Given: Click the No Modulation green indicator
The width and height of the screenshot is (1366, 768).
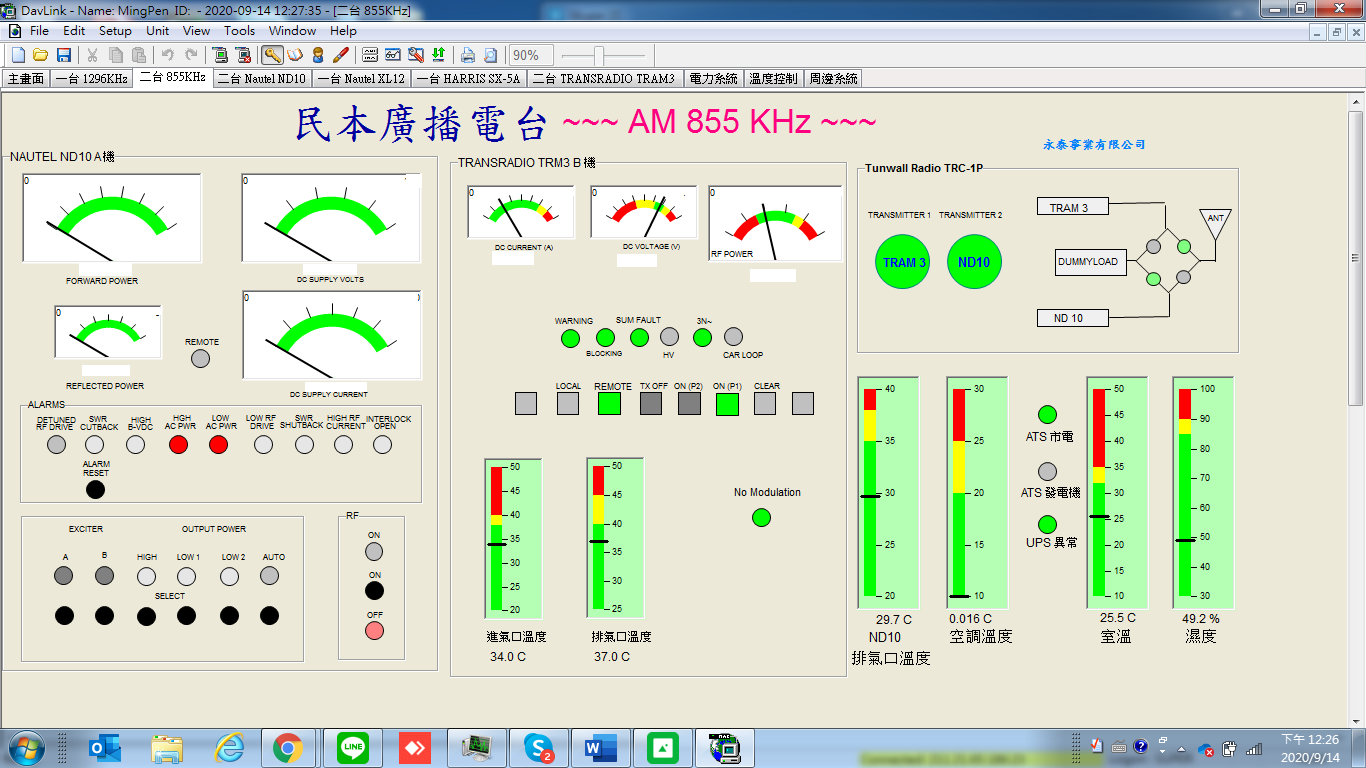Looking at the screenshot, I should tap(761, 517).
